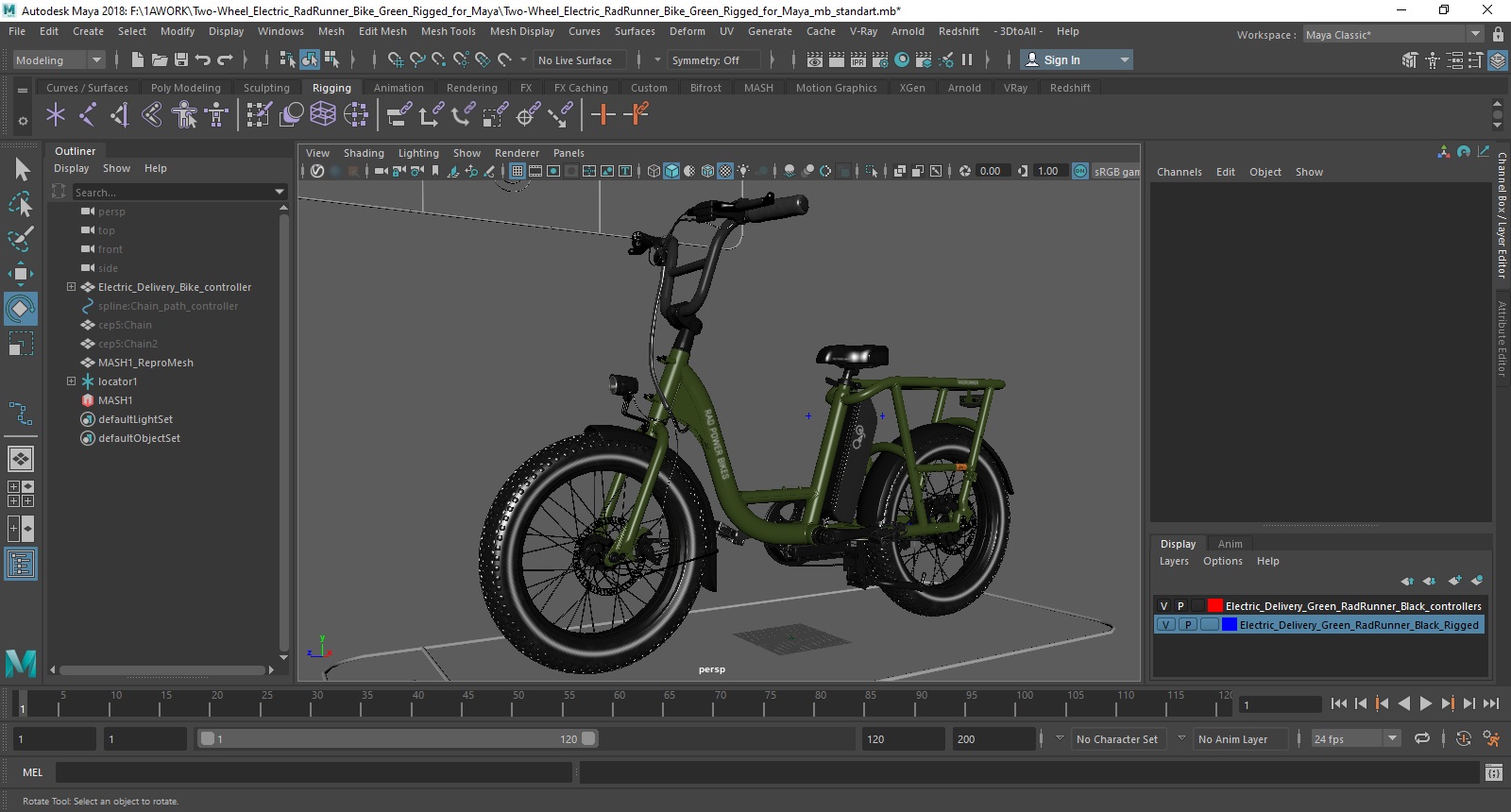Toggle playback P of Rigged layer
The image size is (1511, 812).
(x=1188, y=625)
